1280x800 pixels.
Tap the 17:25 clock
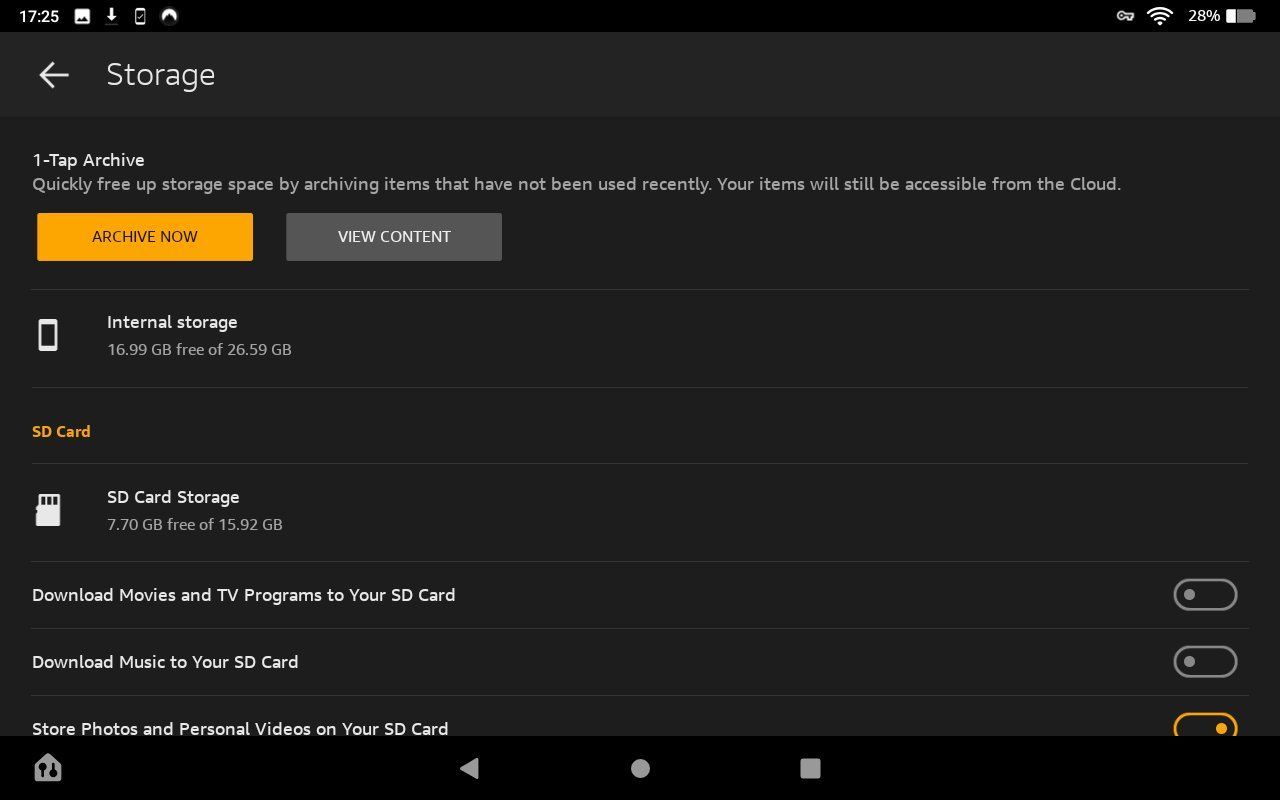pos(39,16)
